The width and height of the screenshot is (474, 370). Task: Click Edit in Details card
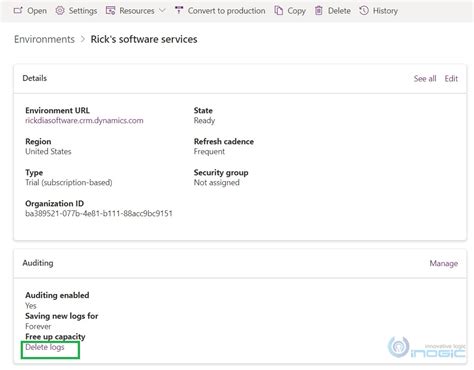tap(451, 79)
